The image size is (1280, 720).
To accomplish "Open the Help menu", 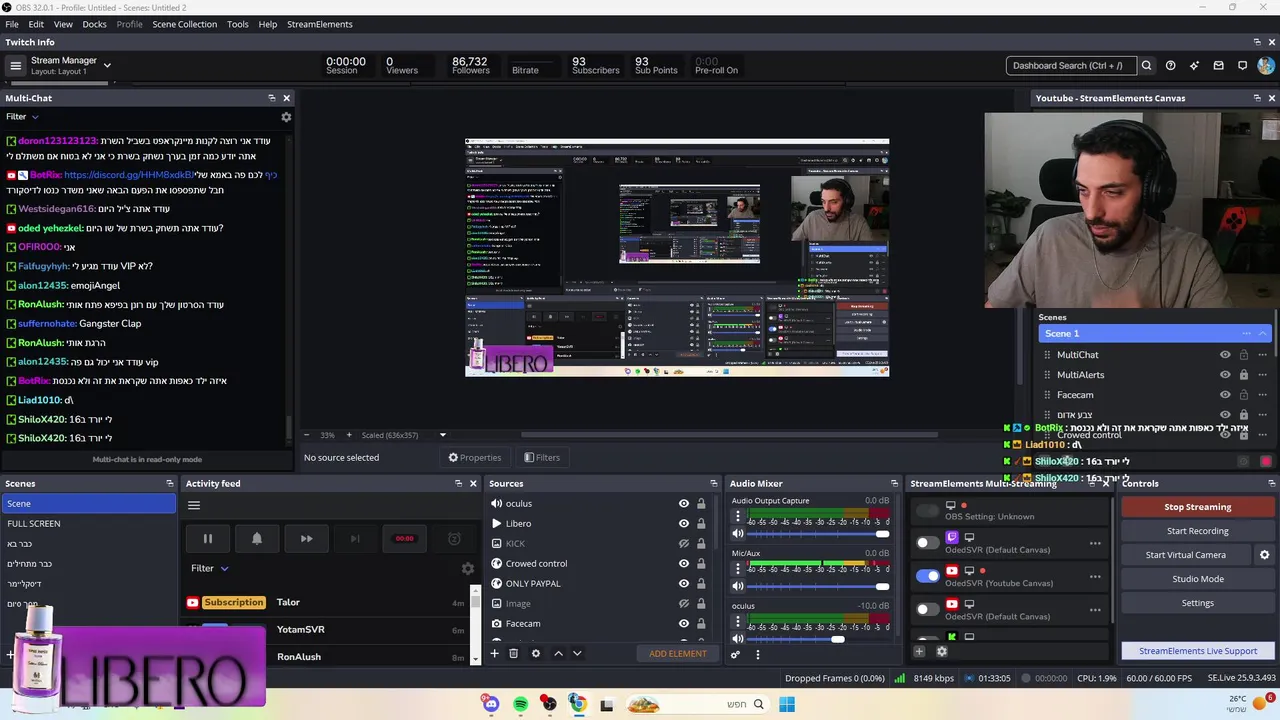I will [x=268, y=24].
